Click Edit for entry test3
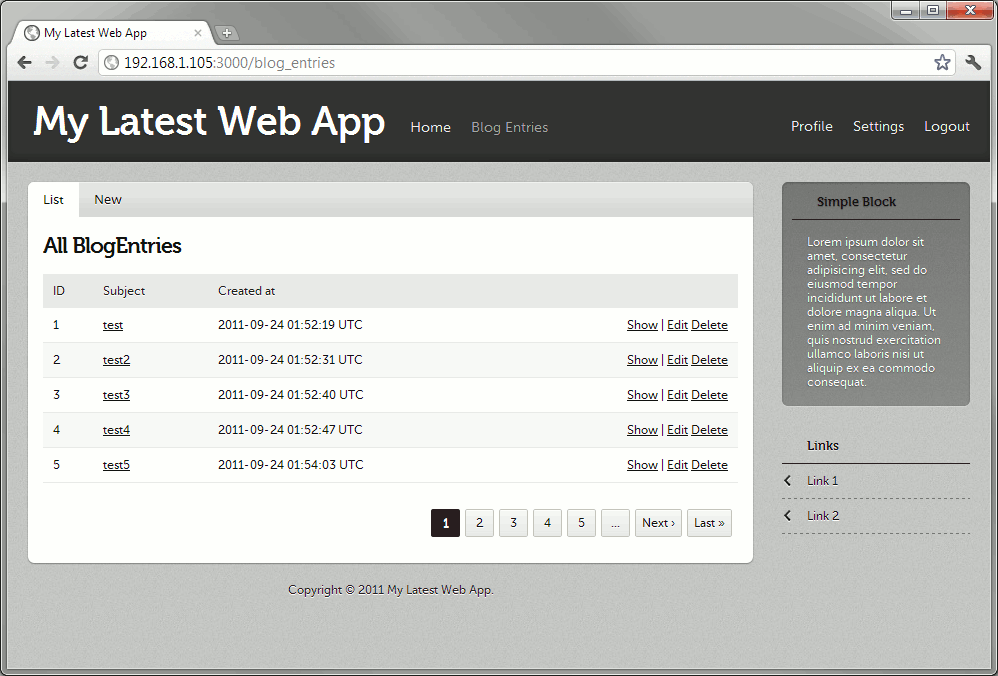Screen dimensions: 998x676 [x=677, y=395]
